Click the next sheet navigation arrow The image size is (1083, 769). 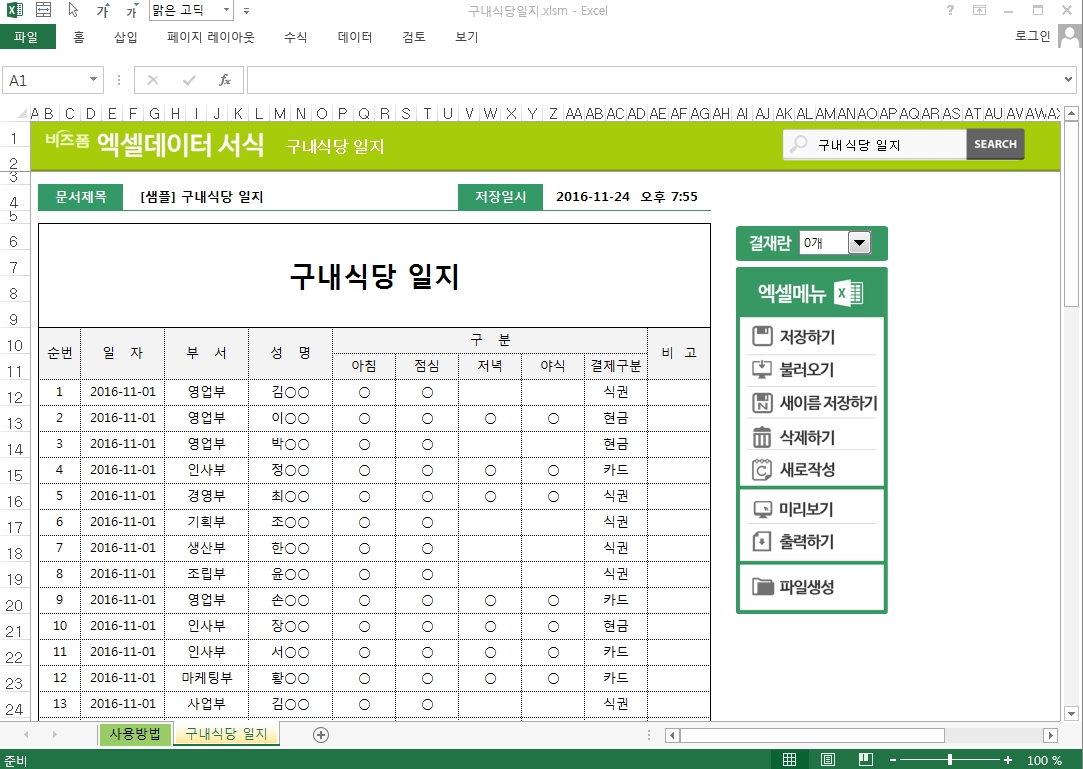coord(54,734)
